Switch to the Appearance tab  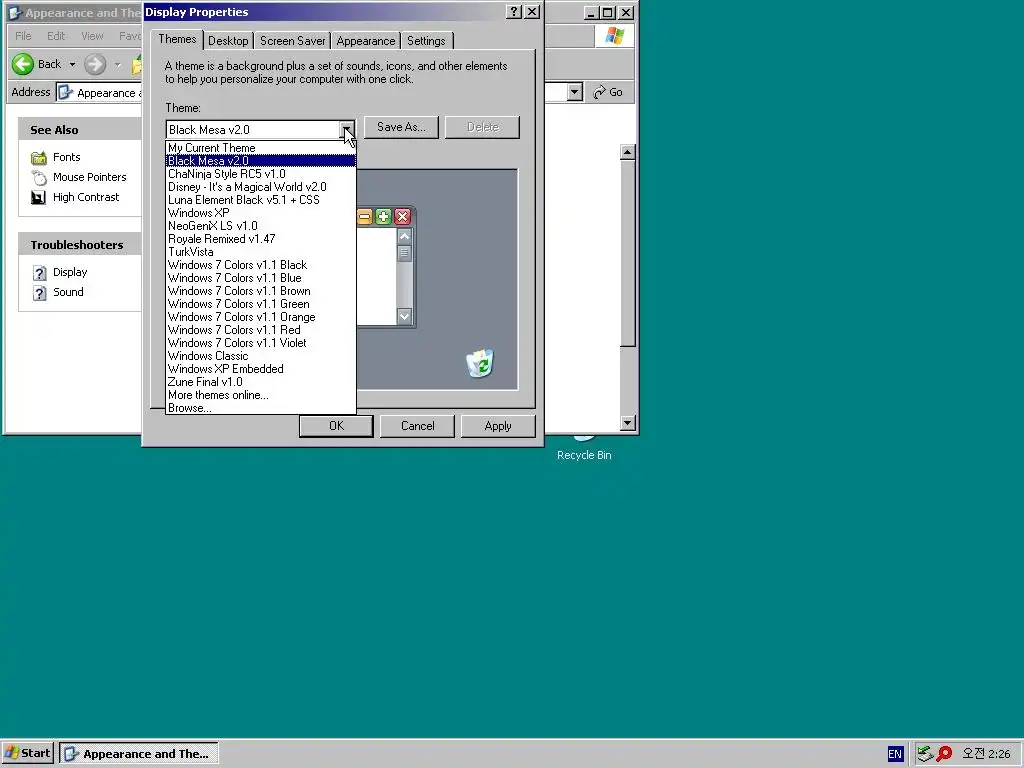[366, 40]
